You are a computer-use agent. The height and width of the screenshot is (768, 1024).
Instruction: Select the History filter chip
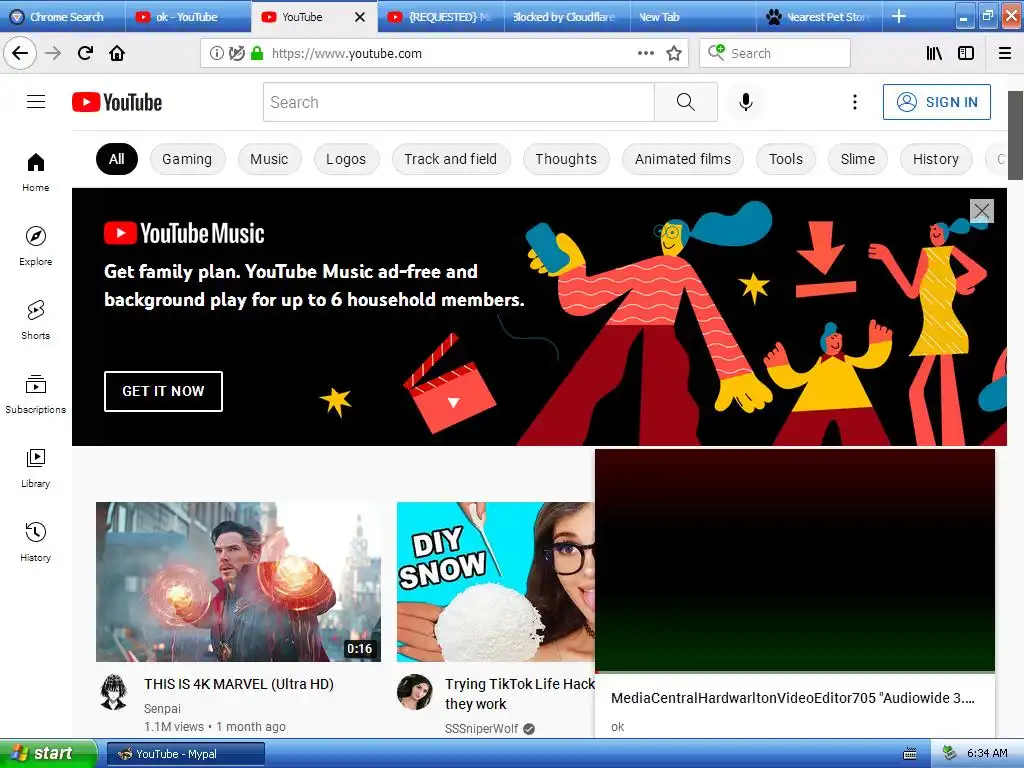coord(936,159)
